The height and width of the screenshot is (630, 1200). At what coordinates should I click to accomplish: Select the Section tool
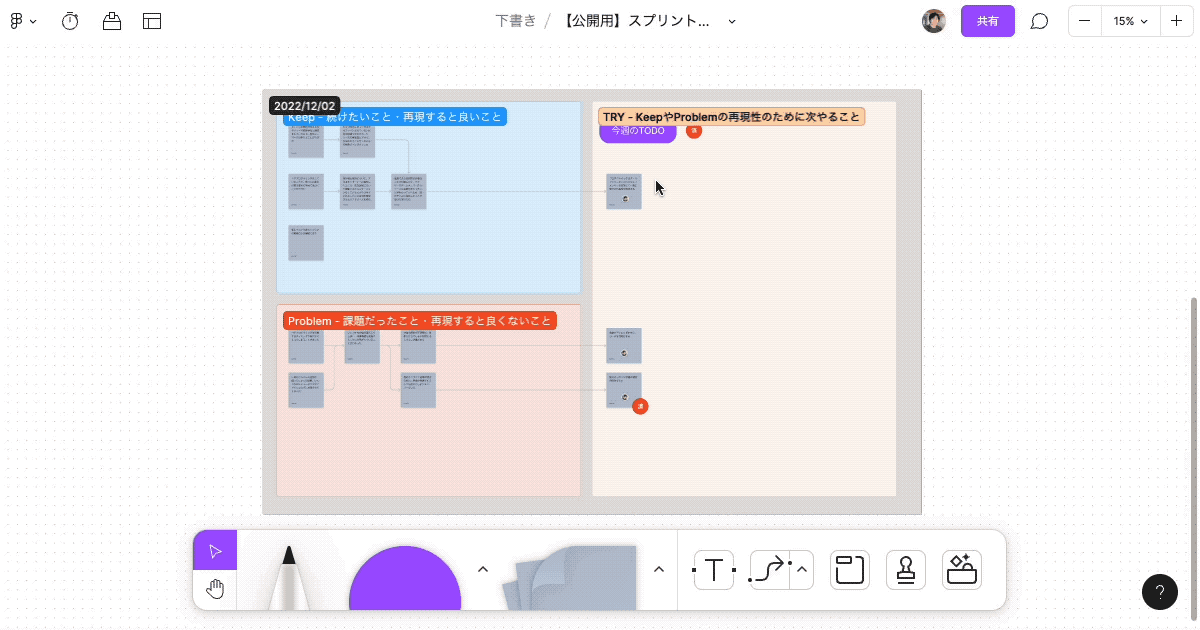pyautogui.click(x=849, y=570)
